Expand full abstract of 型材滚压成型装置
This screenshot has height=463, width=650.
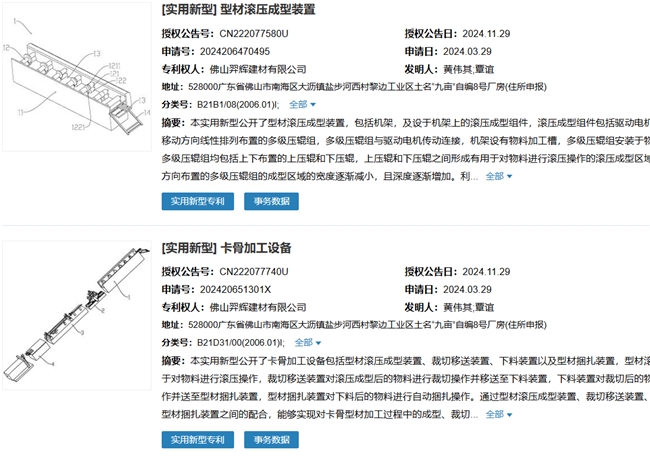499,177
